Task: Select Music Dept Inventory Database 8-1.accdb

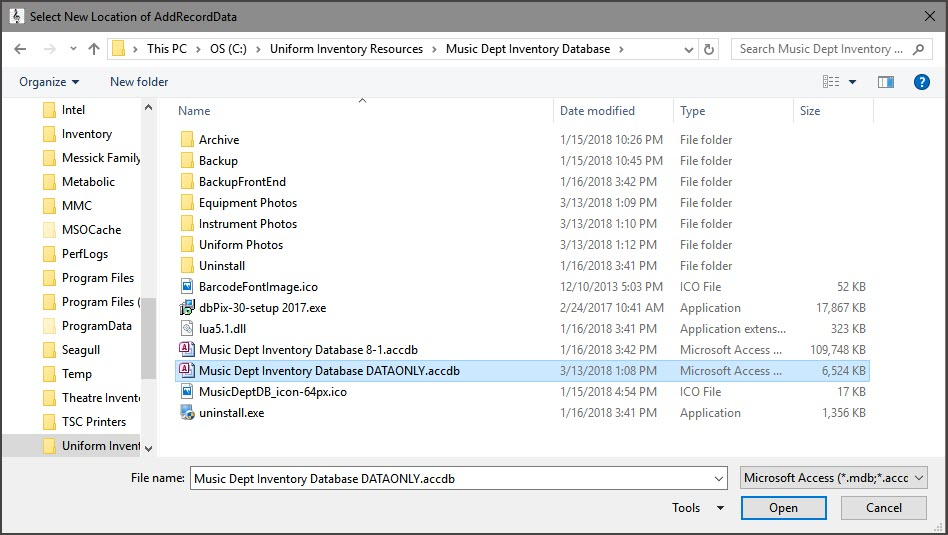Action: point(308,350)
